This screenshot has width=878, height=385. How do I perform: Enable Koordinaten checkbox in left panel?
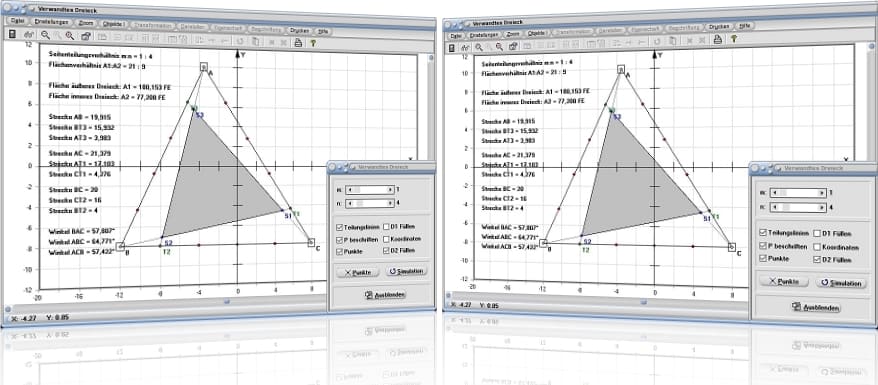pyautogui.click(x=387, y=239)
